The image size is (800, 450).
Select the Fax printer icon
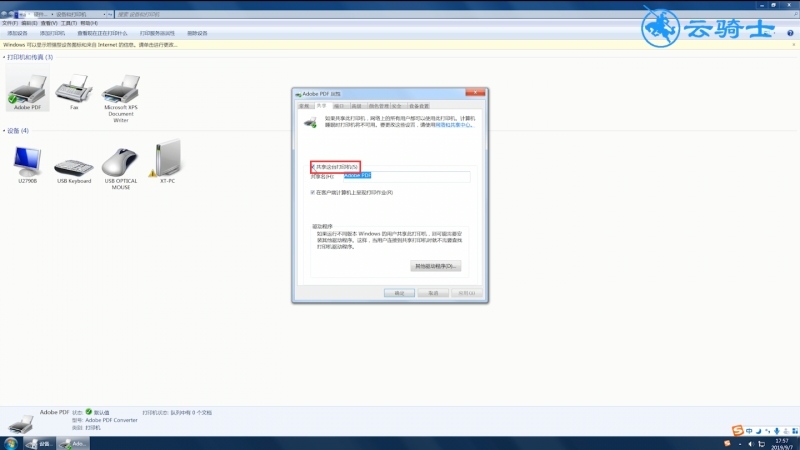click(74, 90)
